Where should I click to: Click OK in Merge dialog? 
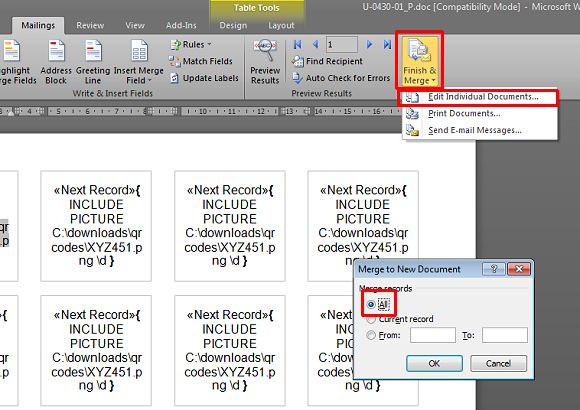(434, 363)
